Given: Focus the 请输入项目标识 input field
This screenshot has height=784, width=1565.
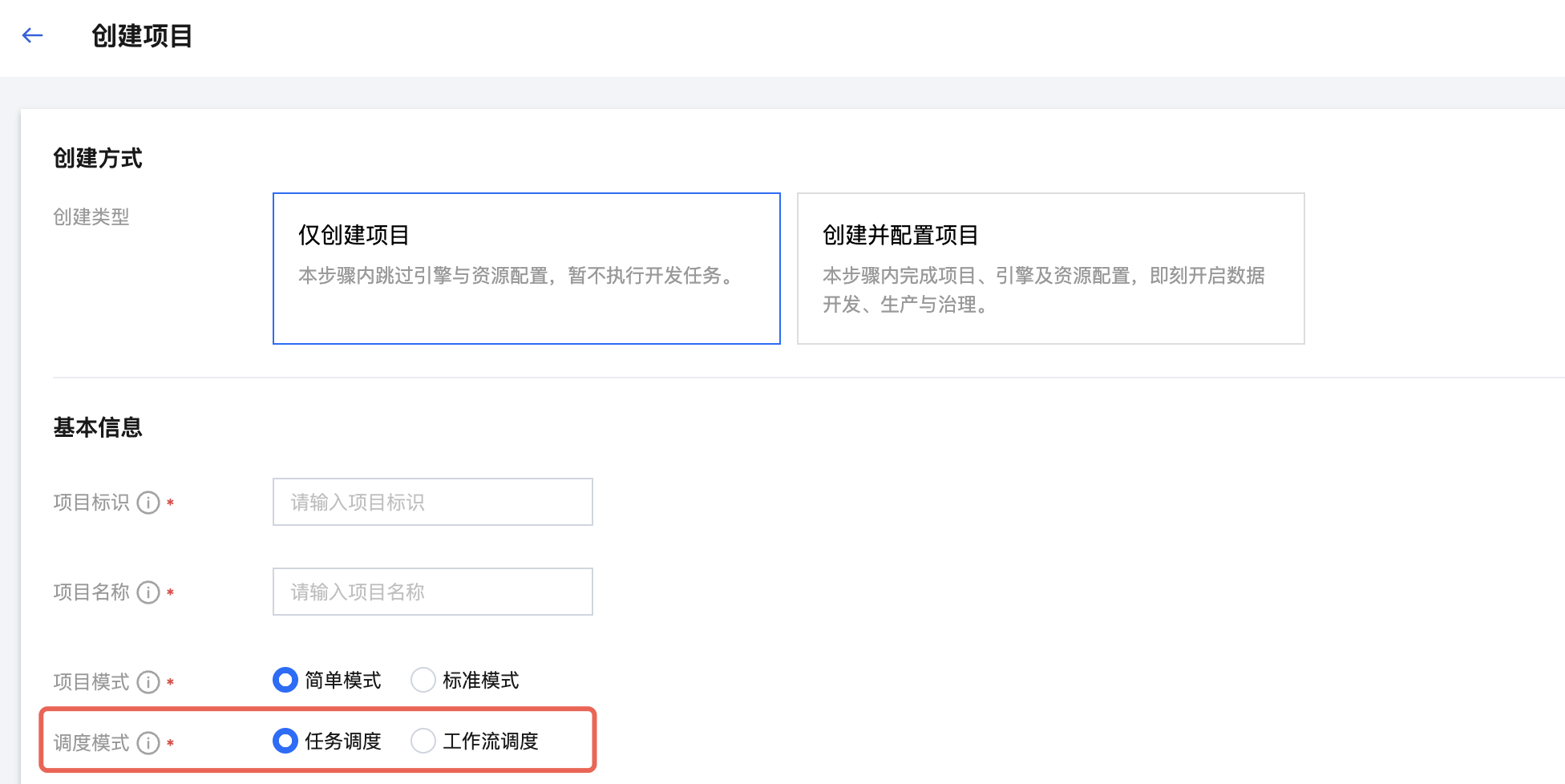Looking at the screenshot, I should [433, 502].
